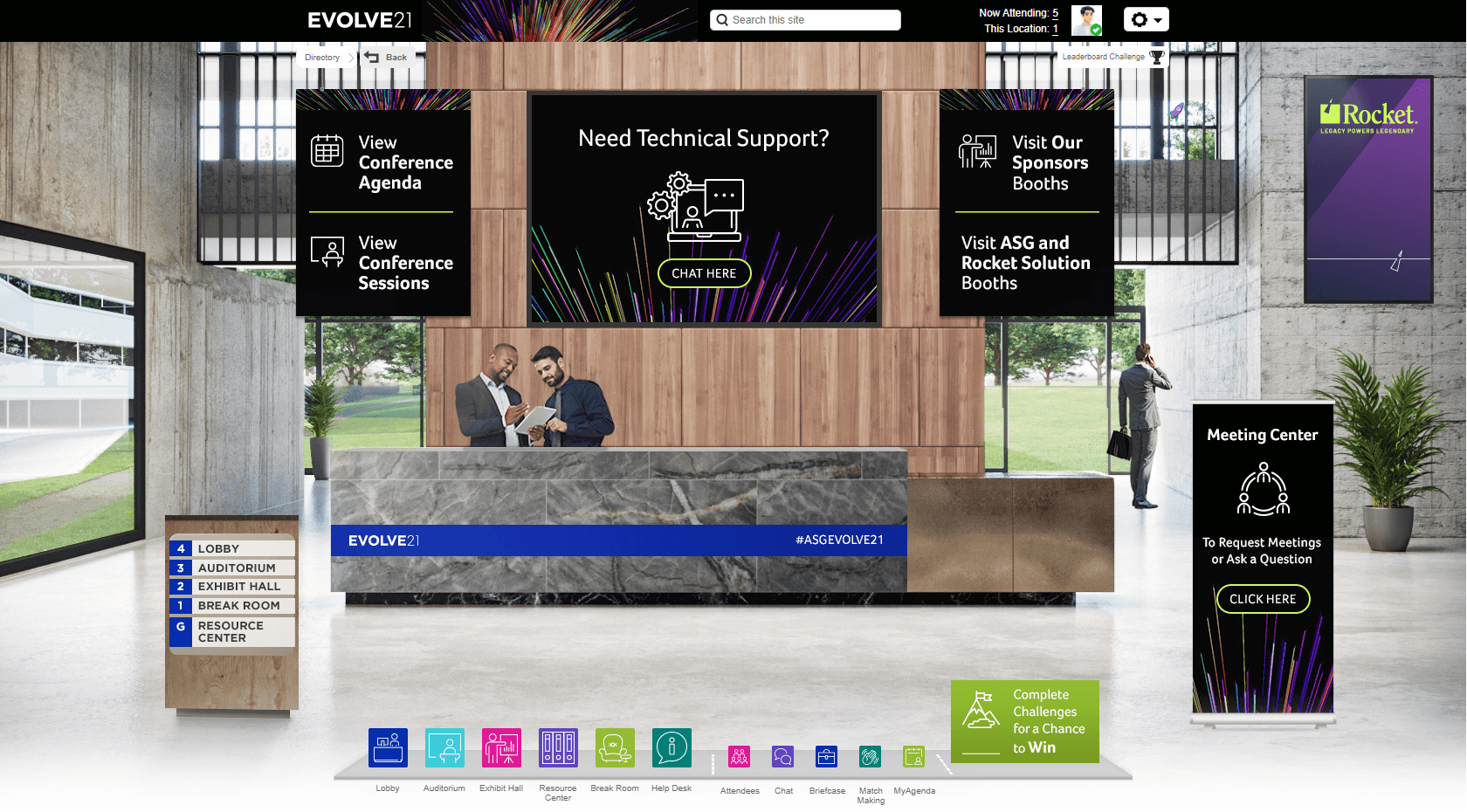The image size is (1467, 812).
Task: Click the sponsors booth presentation icon
Action: pyautogui.click(x=978, y=151)
